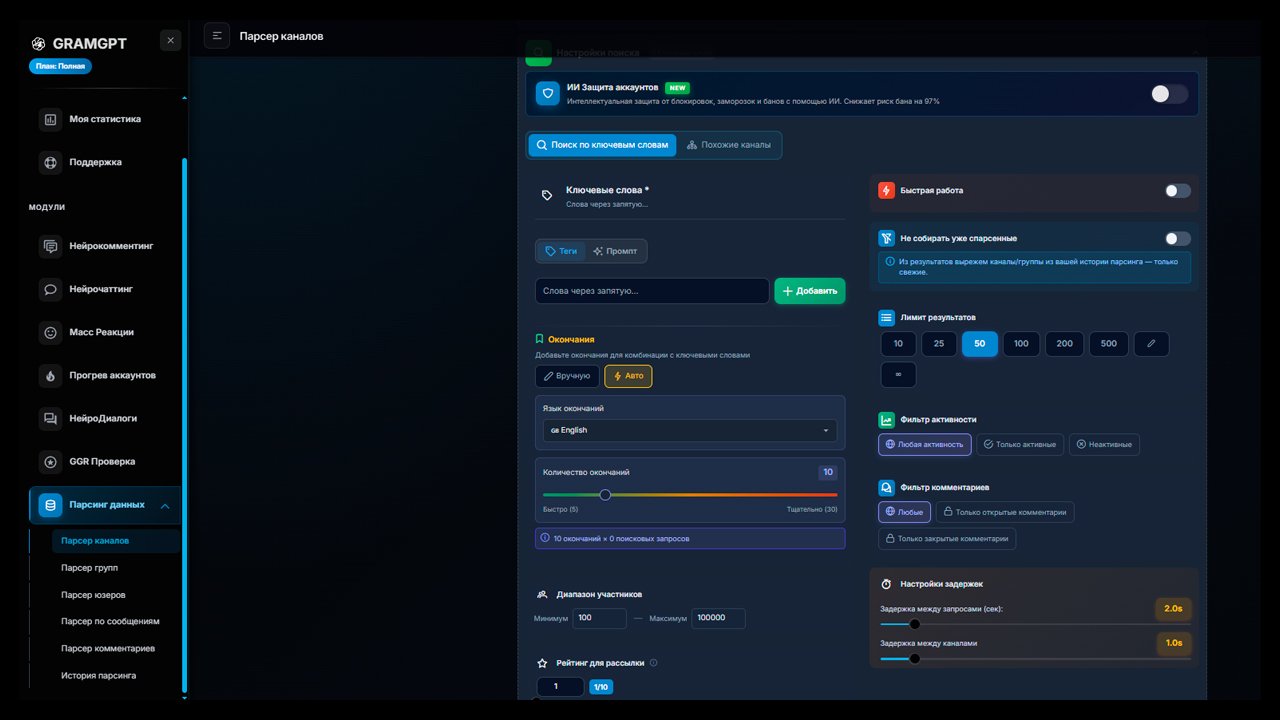Select Только открытые комментарии filter
The width and height of the screenshot is (1280, 720).
coord(1005,512)
